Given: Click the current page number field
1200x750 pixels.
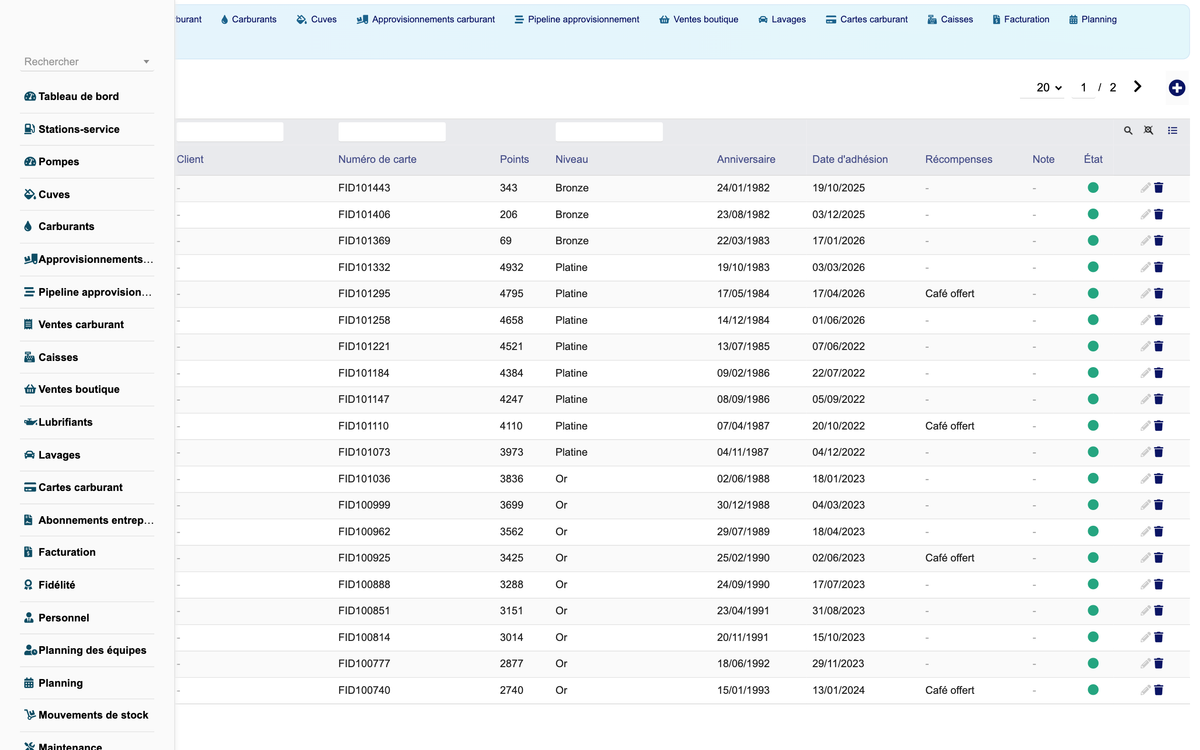Looking at the screenshot, I should (1083, 88).
